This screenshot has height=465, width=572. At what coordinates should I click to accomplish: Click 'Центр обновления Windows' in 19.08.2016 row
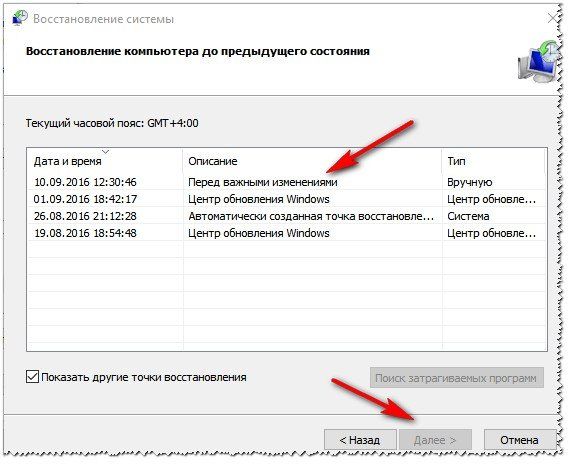(259, 233)
